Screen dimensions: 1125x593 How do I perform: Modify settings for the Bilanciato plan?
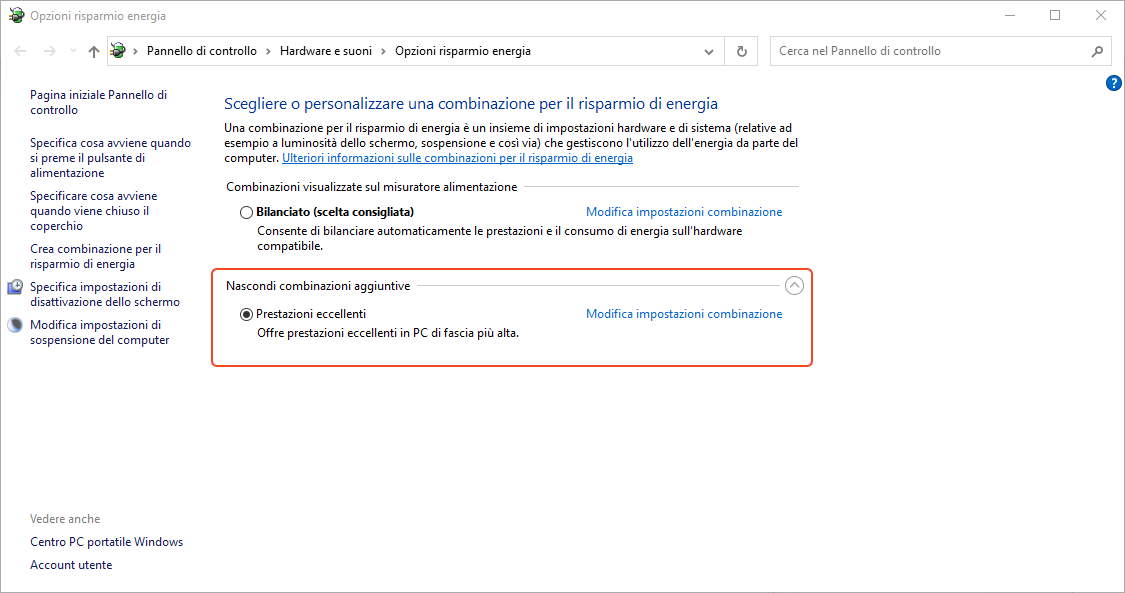[684, 212]
